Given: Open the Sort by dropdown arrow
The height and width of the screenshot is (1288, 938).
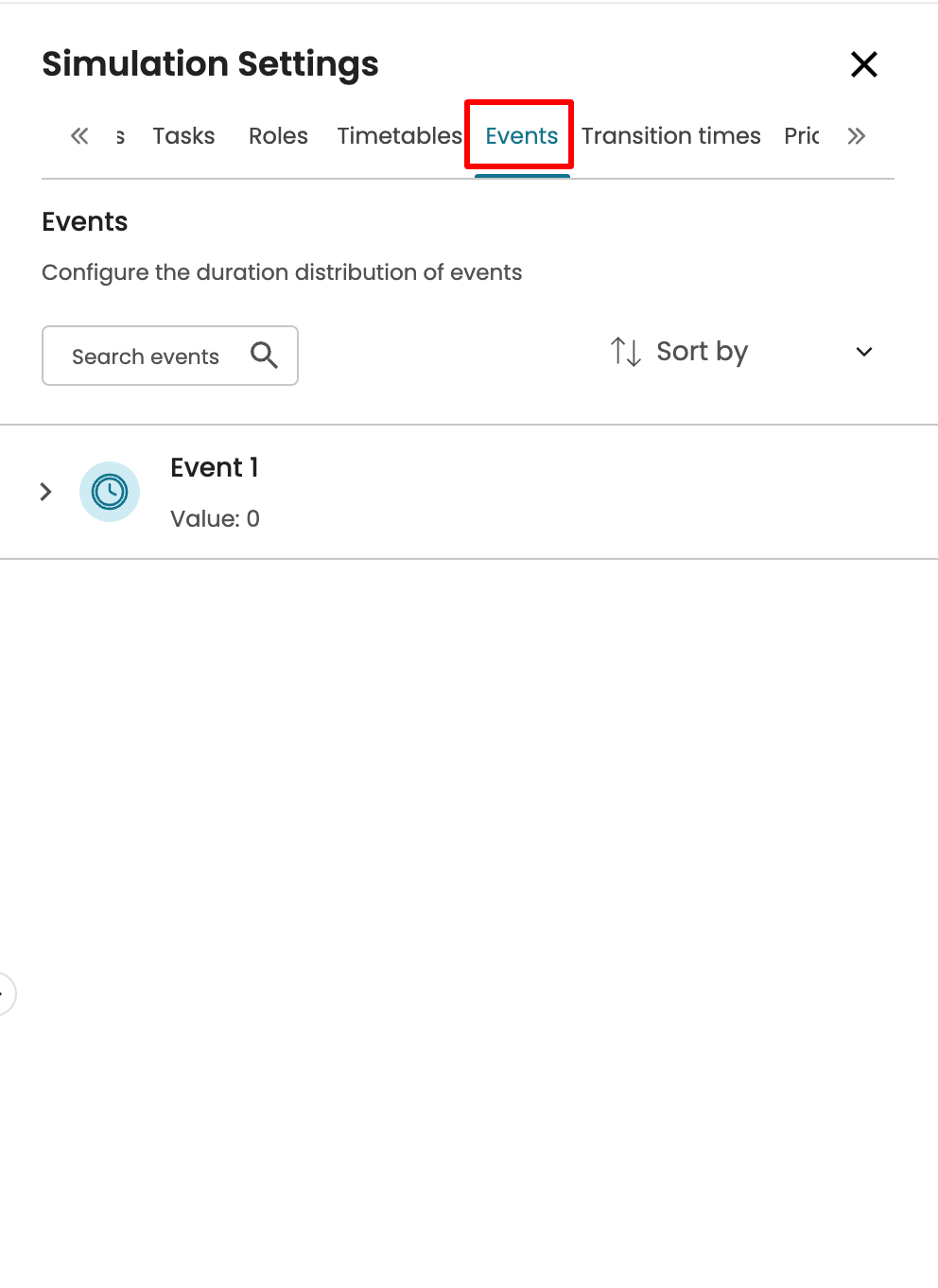Looking at the screenshot, I should pos(863,352).
